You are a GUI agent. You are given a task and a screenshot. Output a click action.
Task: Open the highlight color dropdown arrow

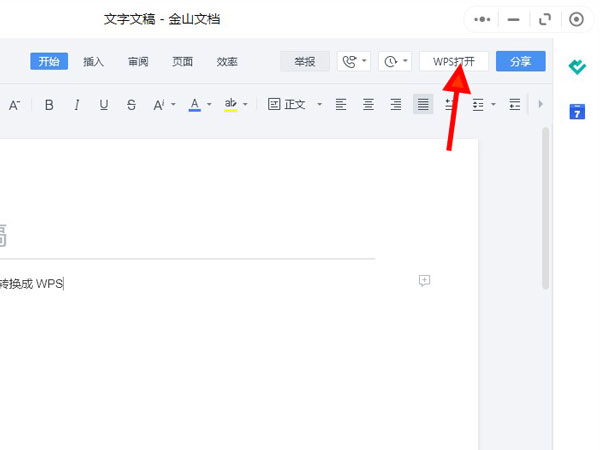point(245,104)
